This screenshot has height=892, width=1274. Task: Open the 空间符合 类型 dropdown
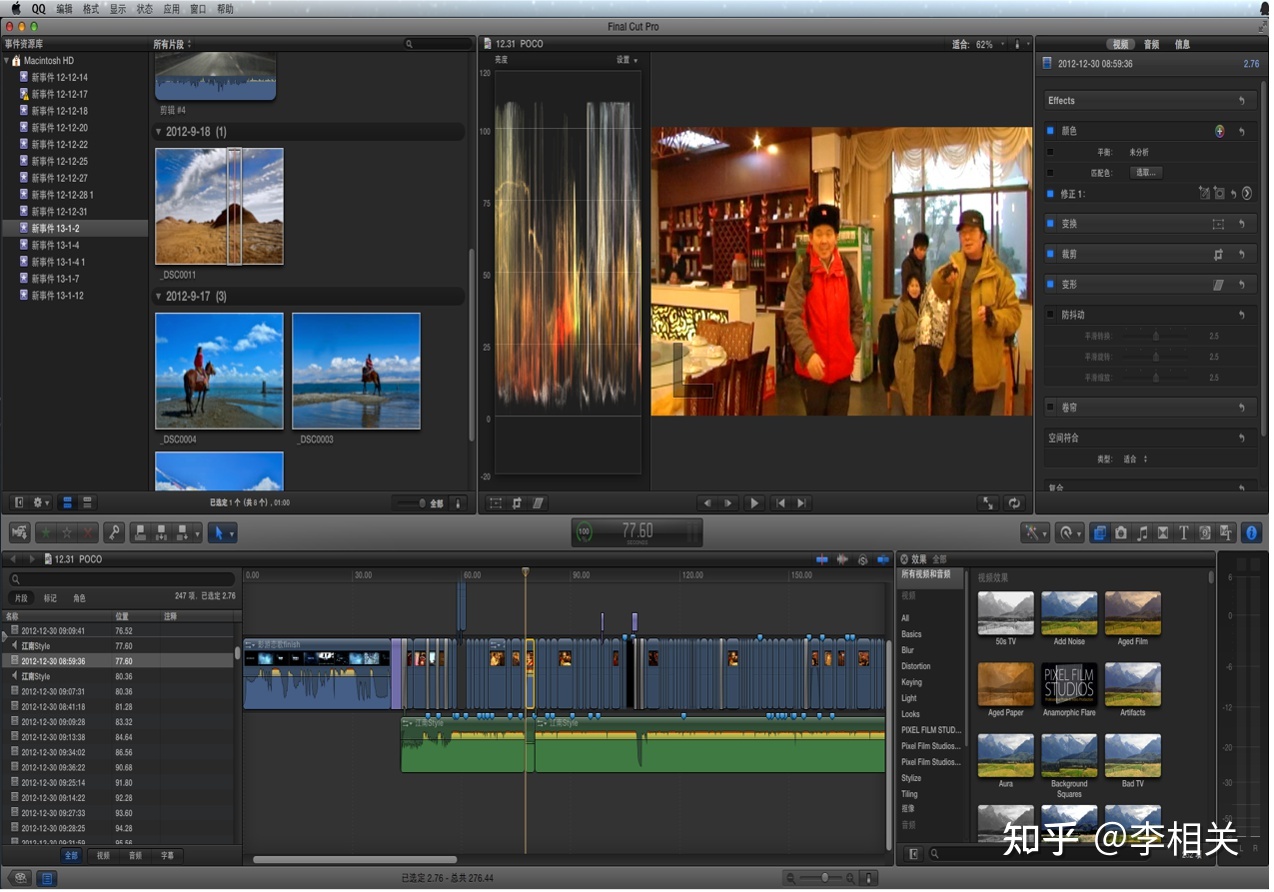(x=1135, y=459)
